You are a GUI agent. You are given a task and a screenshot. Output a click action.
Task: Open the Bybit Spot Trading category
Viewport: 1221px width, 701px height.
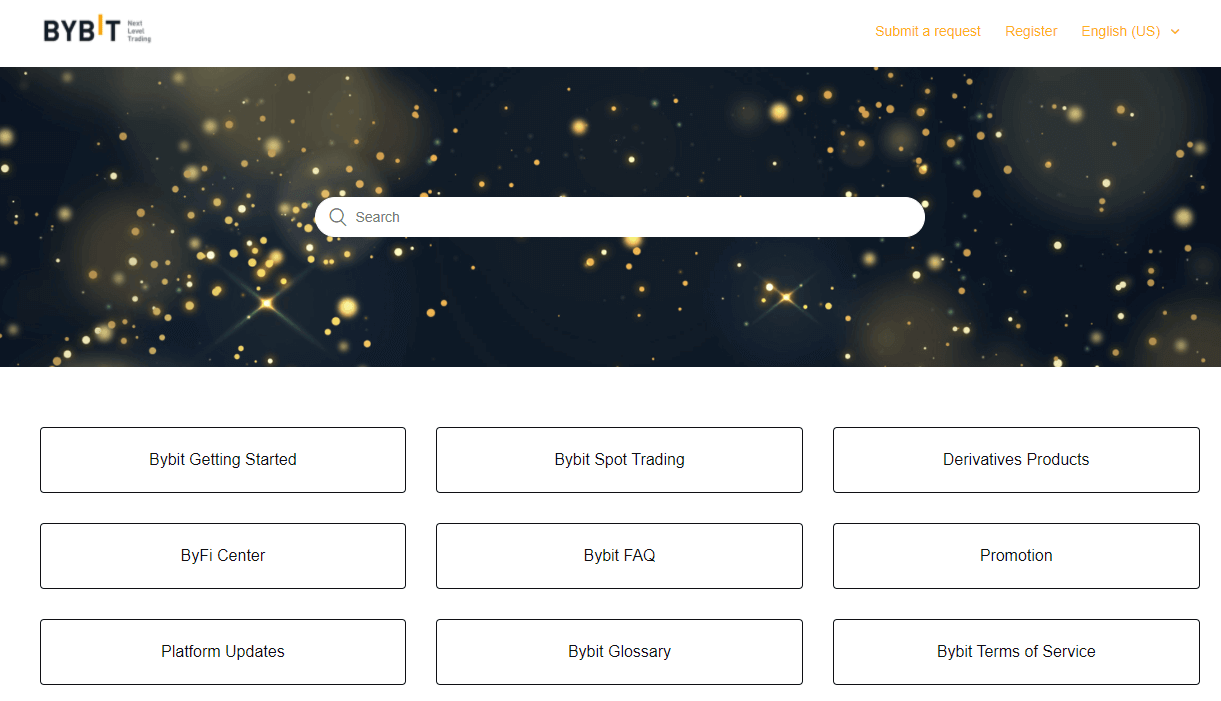tap(619, 460)
